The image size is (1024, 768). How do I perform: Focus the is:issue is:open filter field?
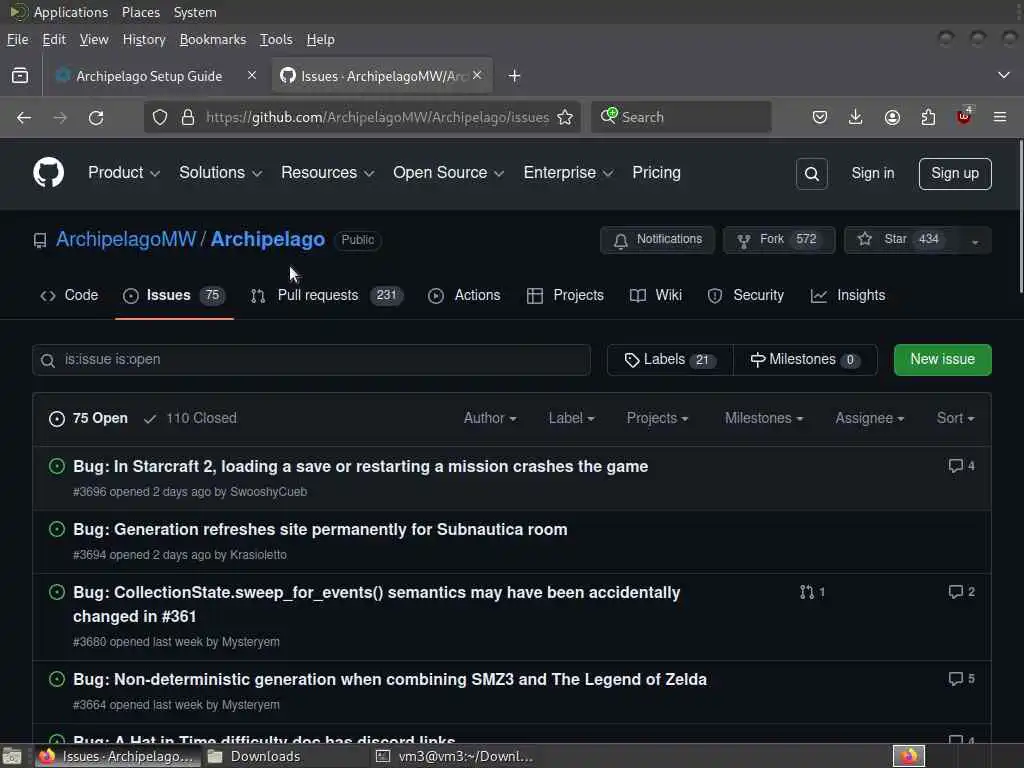tap(312, 360)
